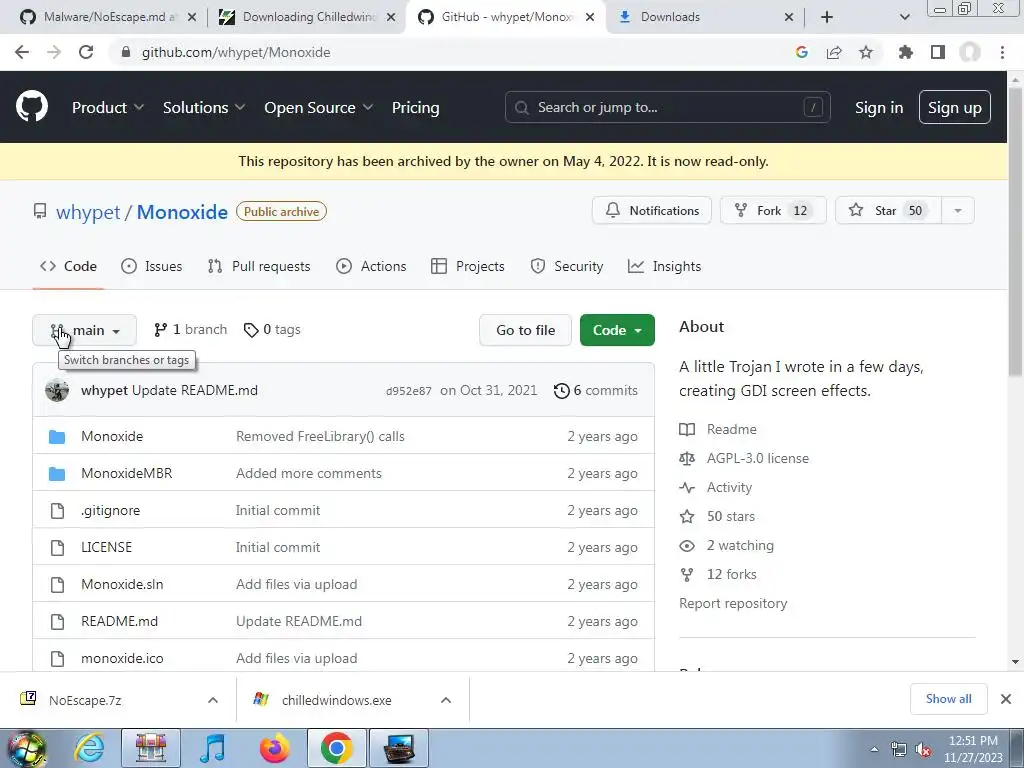Open the search tabs chevron
Image resolution: width=1024 pixels, height=768 pixels.
[x=904, y=17]
